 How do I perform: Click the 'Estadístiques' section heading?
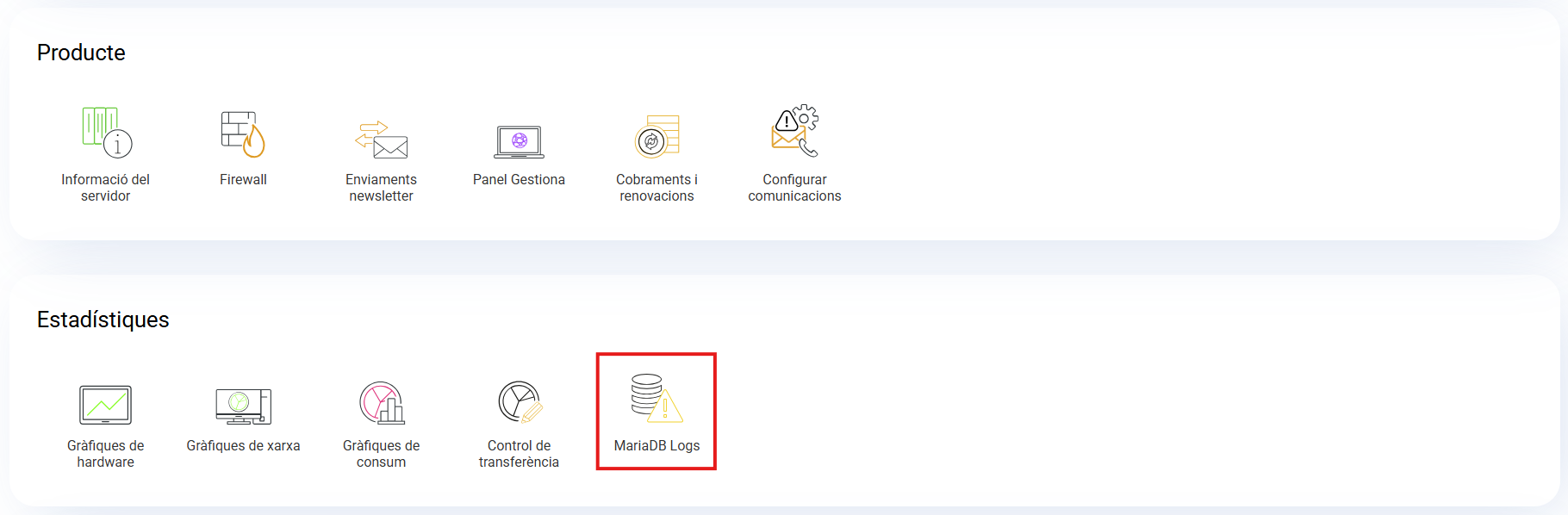point(103,320)
